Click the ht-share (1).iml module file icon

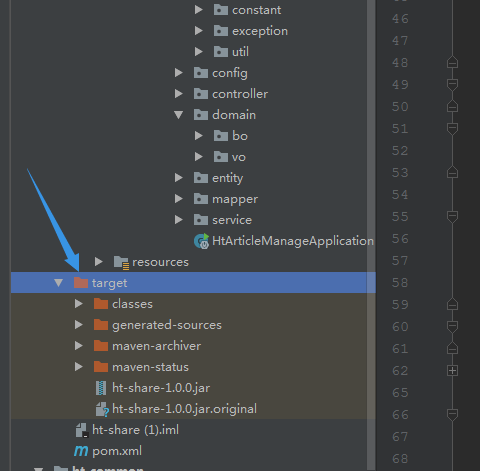(x=82, y=430)
